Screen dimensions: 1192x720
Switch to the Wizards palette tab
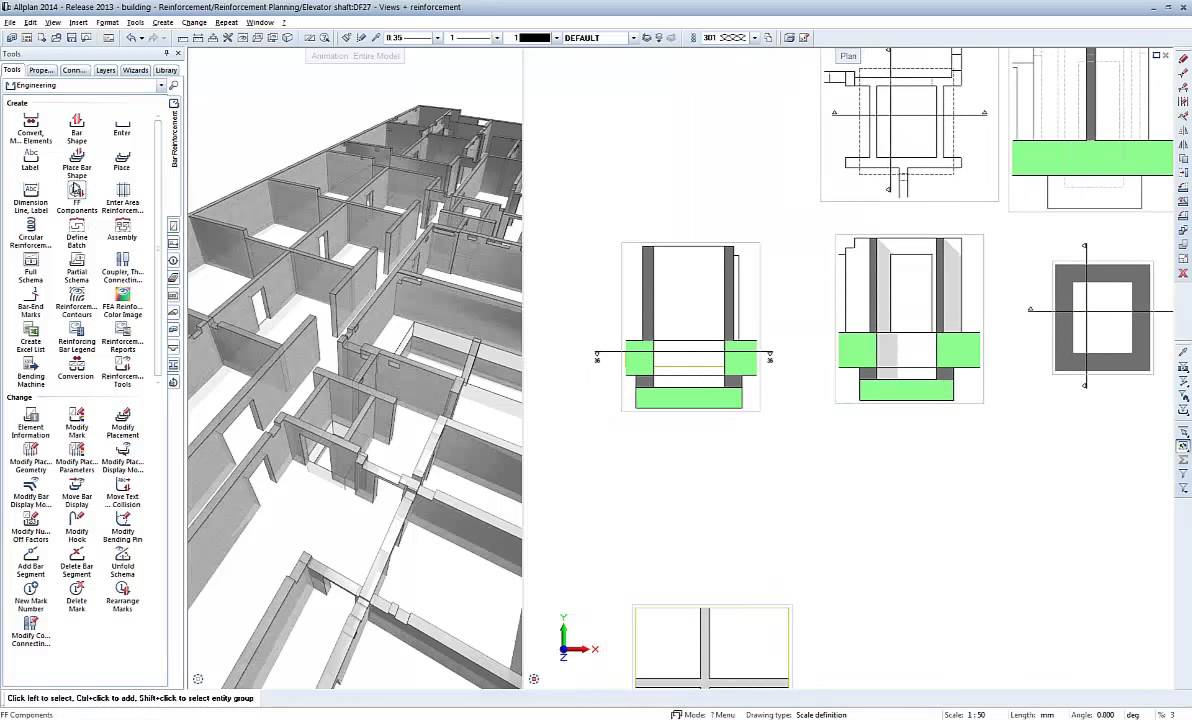135,70
